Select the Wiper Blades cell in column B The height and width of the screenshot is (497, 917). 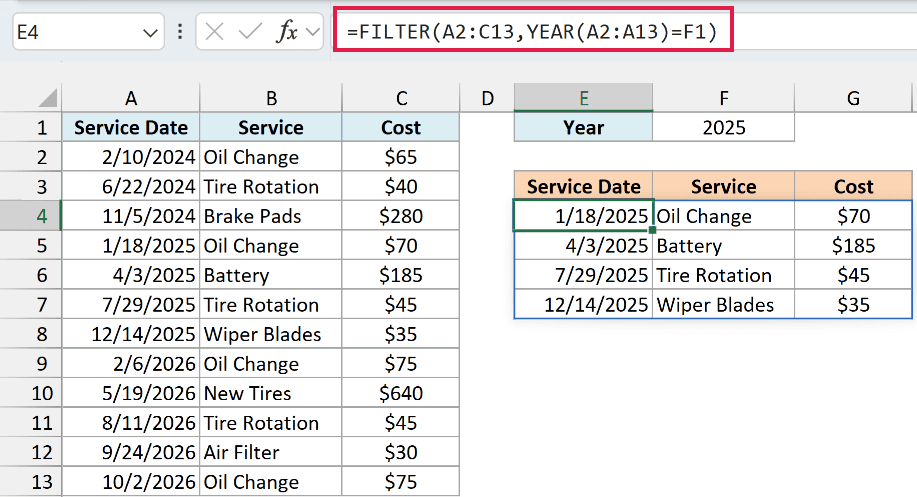click(271, 334)
